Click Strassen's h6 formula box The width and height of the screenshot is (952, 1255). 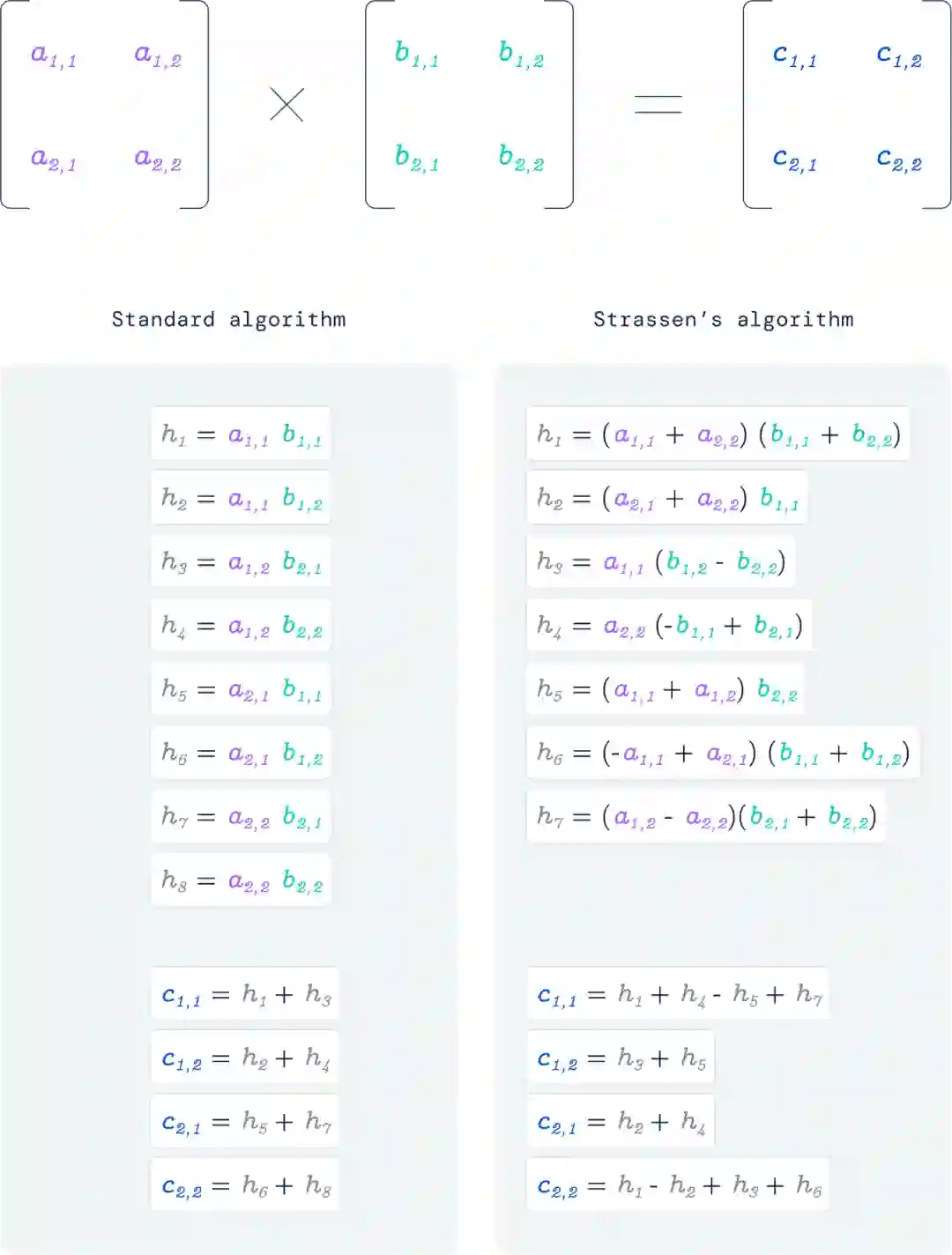723,753
